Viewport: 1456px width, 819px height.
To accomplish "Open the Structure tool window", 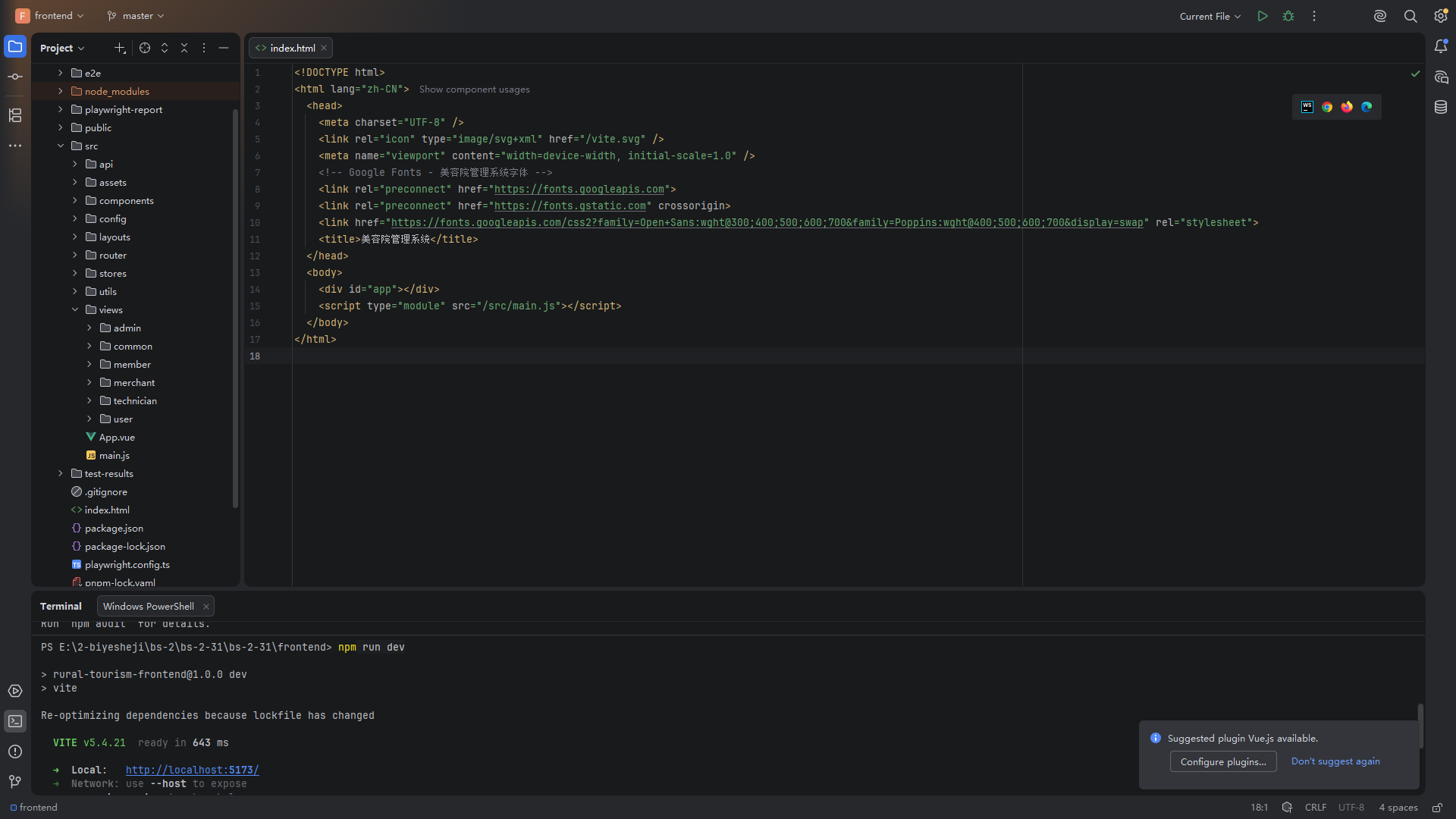I will (x=15, y=115).
